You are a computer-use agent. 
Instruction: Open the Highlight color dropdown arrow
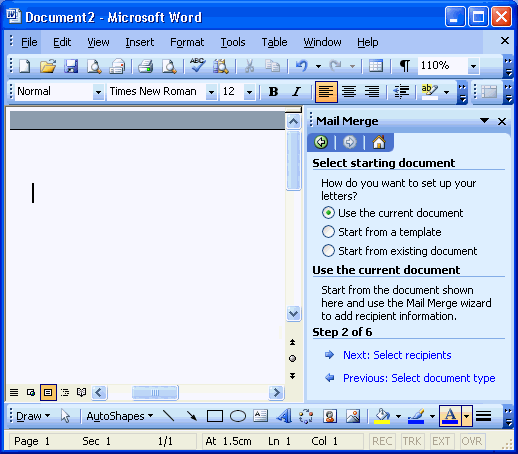pos(446,92)
